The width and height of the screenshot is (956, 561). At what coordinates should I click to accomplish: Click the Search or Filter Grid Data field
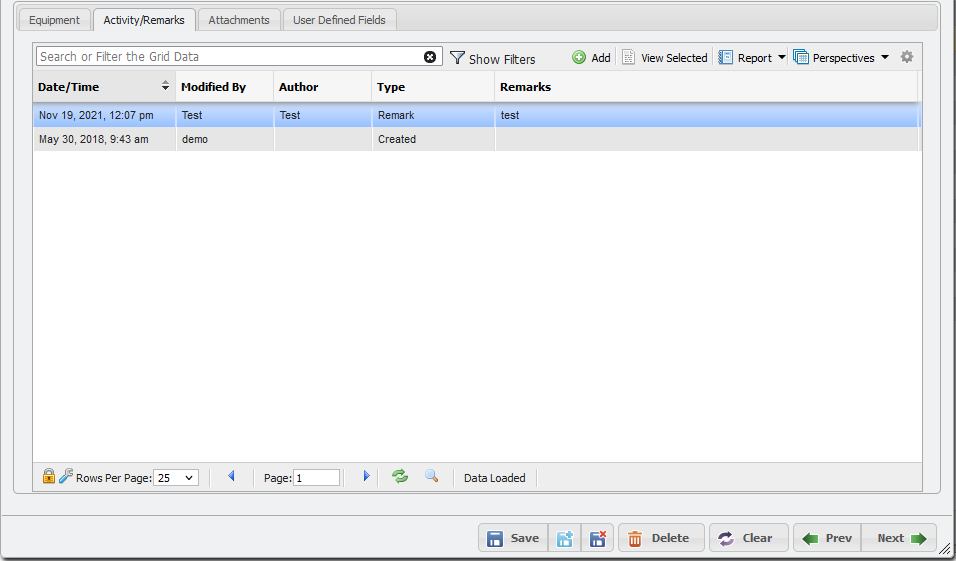(x=228, y=57)
